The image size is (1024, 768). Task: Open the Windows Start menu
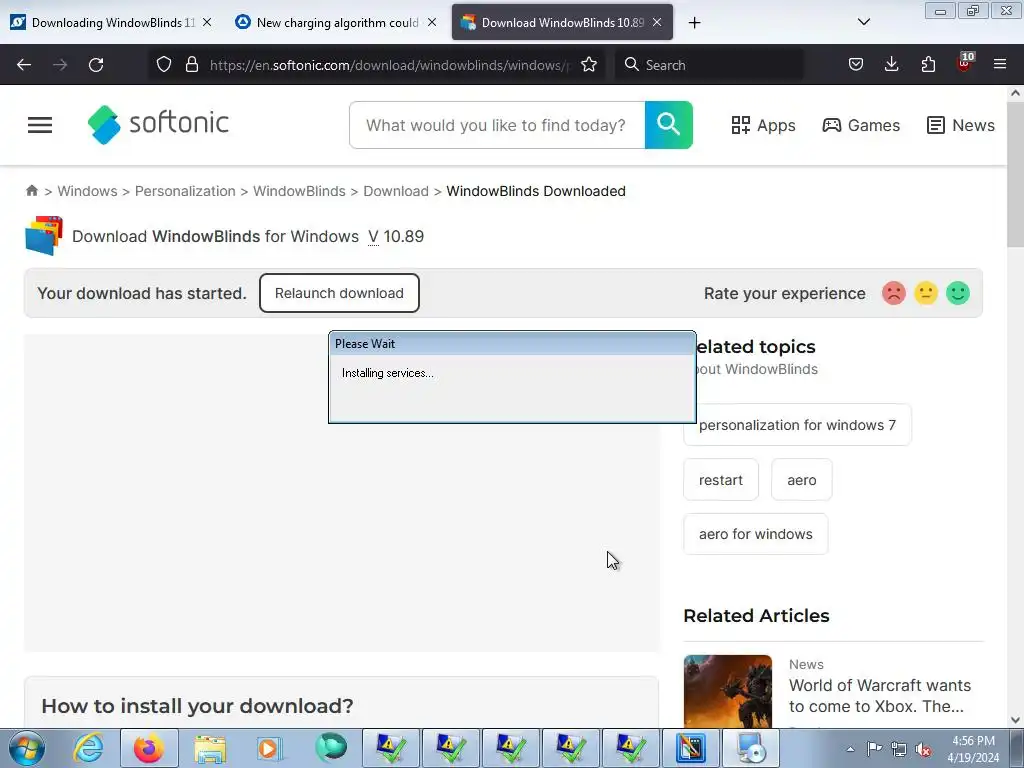click(27, 748)
